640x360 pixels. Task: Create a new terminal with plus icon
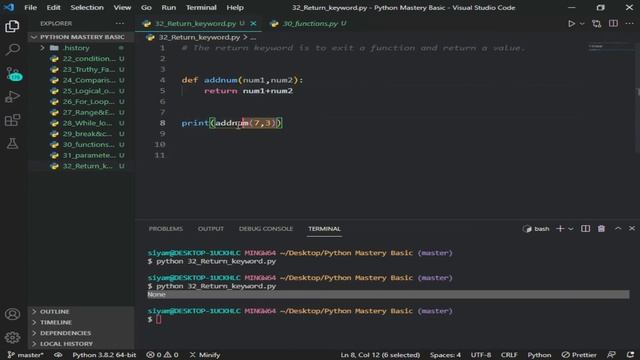click(x=560, y=229)
